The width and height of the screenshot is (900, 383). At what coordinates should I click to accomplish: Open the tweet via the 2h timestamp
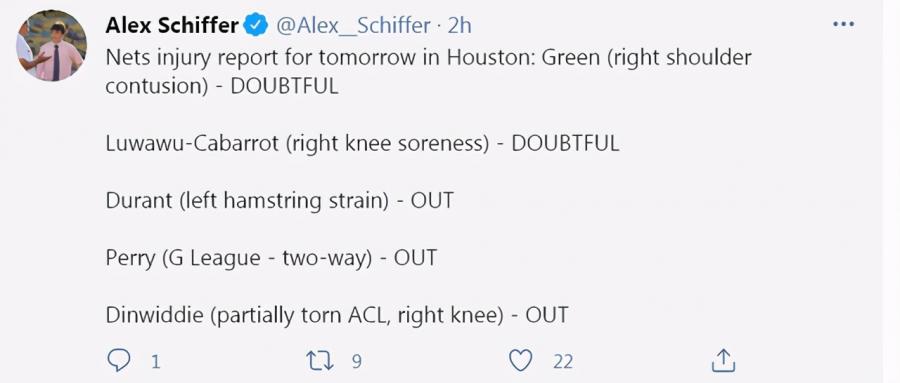pos(459,25)
